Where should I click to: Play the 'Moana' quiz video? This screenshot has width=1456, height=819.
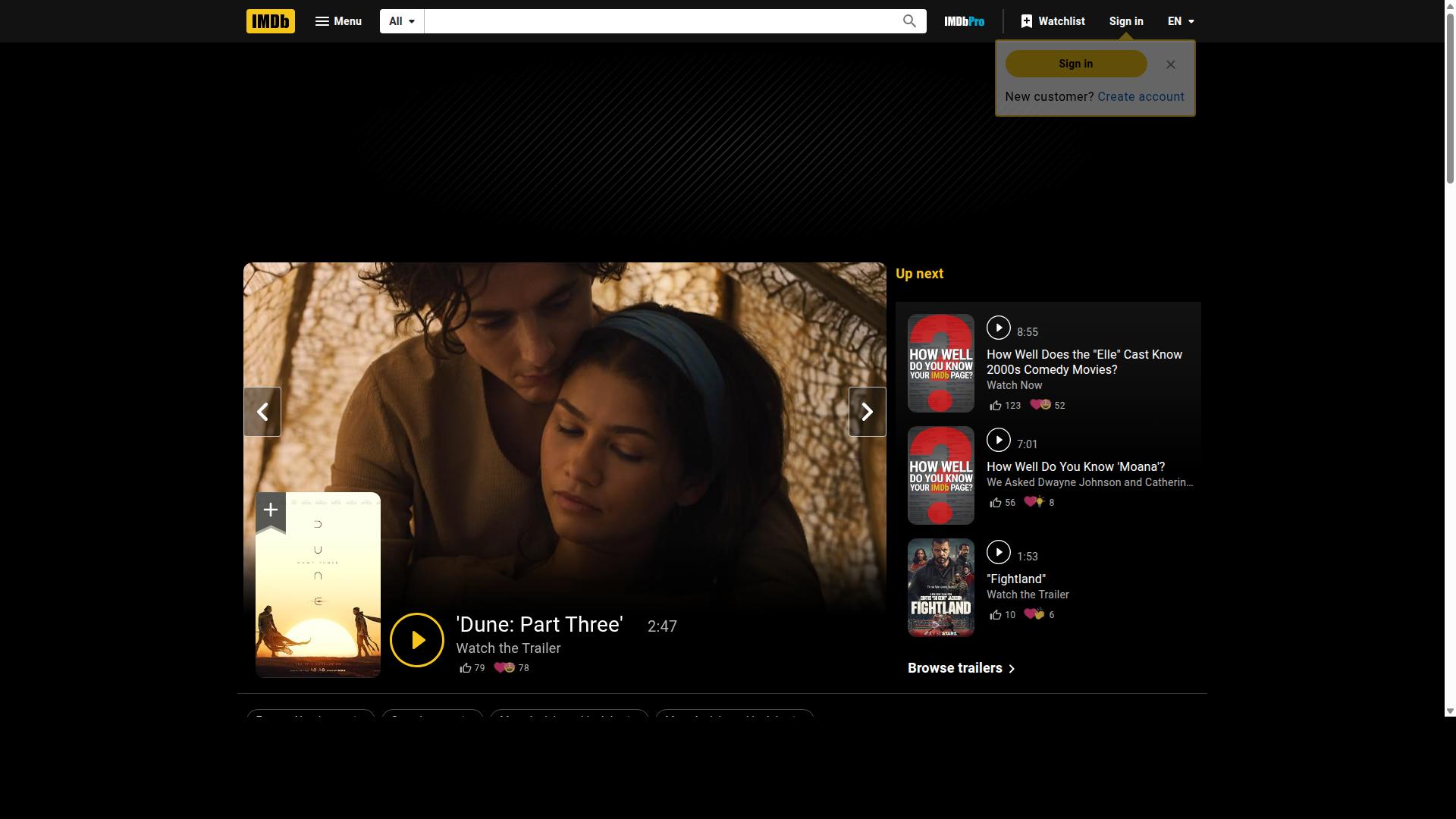click(999, 440)
